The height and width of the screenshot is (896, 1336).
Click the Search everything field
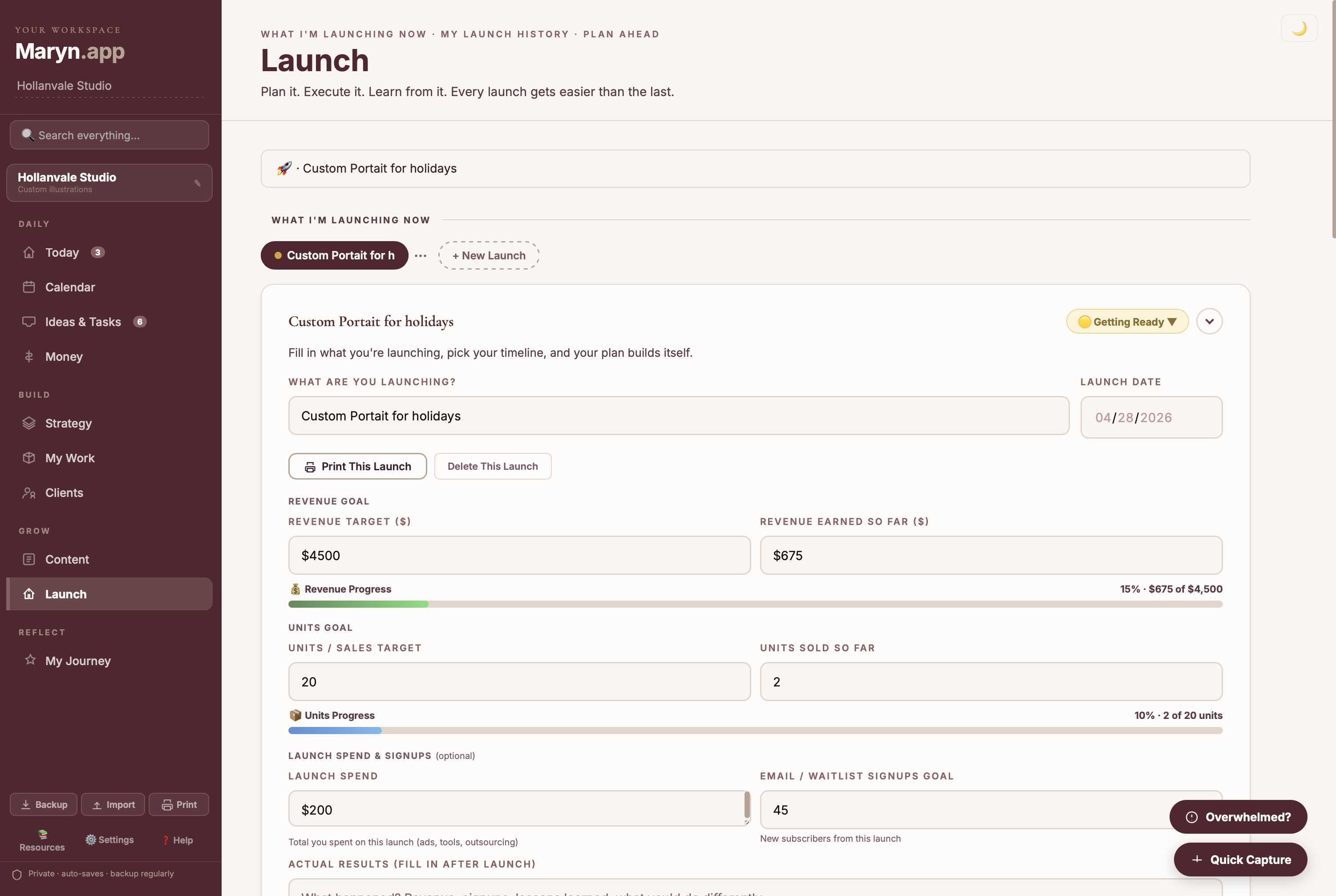[x=109, y=135]
